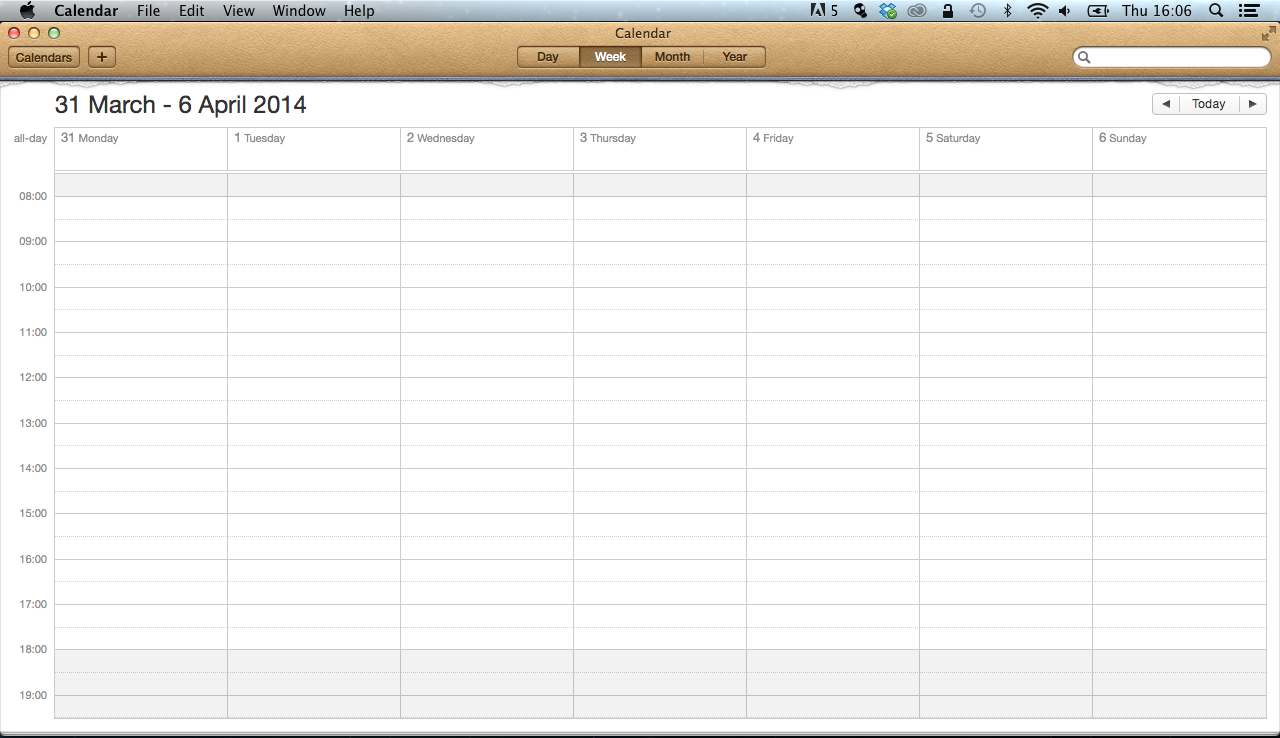Click the Week view button
1280x738 pixels.
click(x=610, y=57)
